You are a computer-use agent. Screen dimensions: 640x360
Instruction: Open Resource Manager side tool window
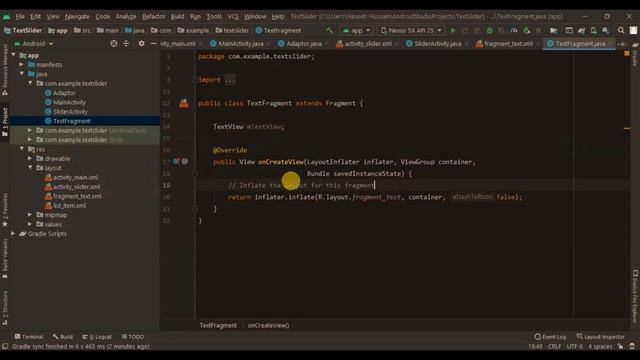[x=5, y=69]
